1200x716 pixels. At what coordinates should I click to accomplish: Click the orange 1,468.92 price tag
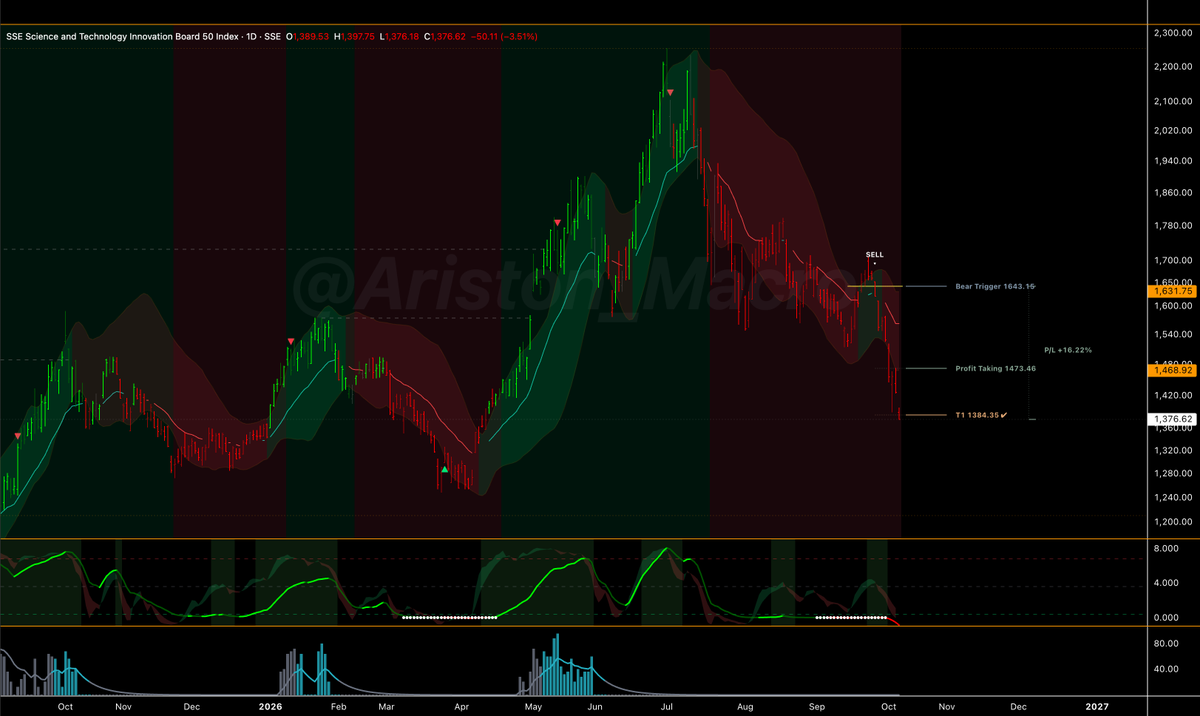1173,370
